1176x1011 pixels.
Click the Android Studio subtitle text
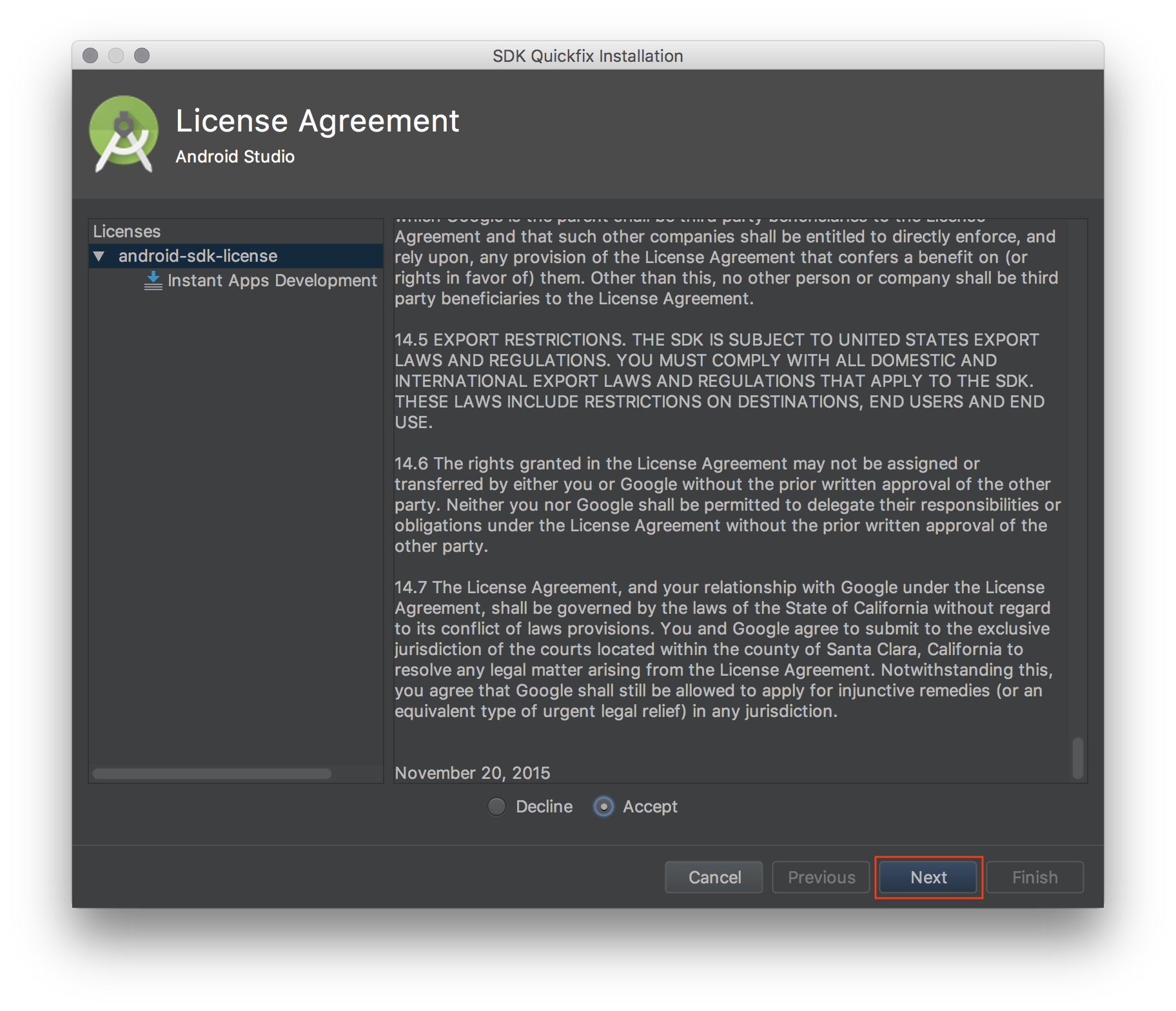235,157
